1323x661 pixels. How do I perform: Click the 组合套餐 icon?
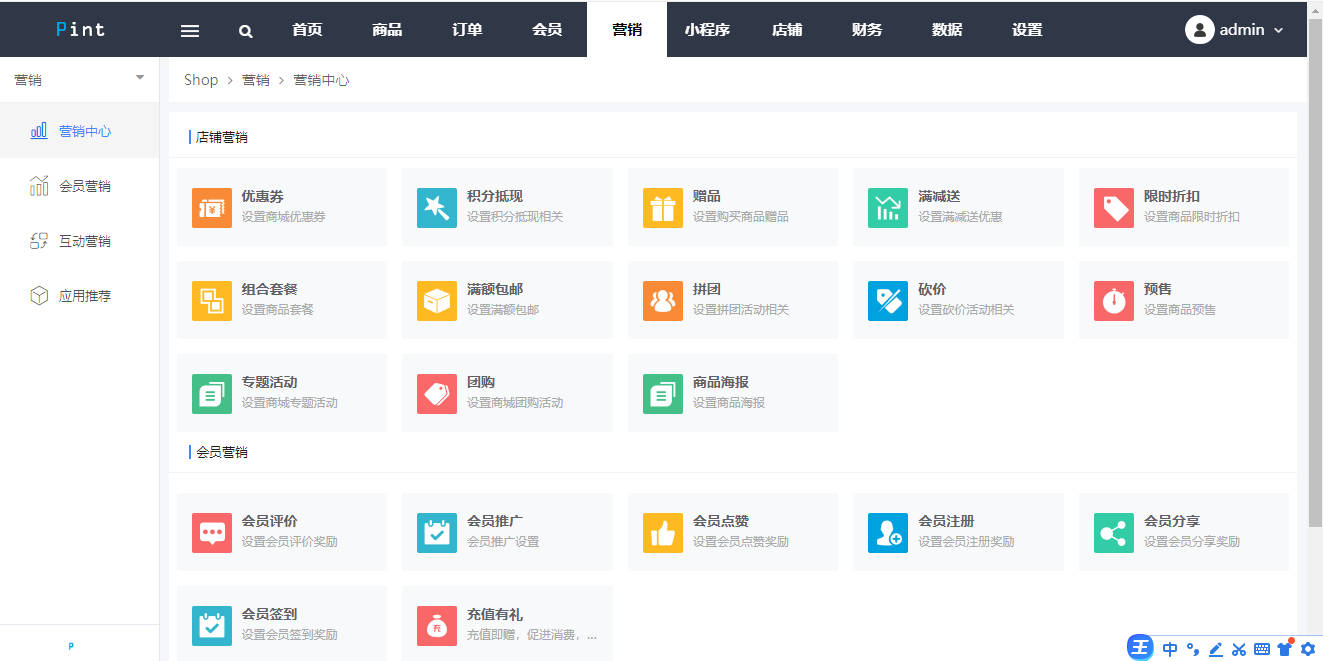coord(211,300)
